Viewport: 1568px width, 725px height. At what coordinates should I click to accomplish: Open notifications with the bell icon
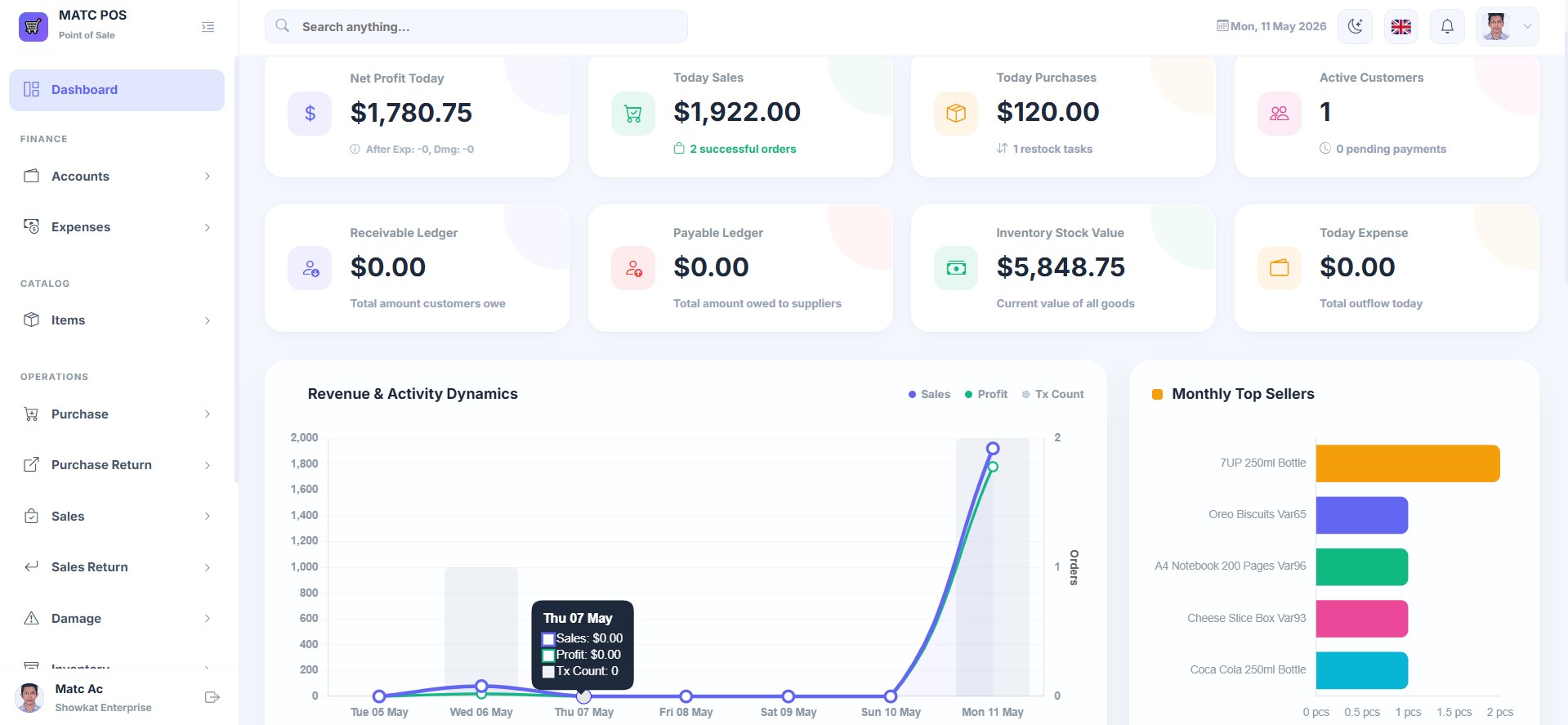tap(1447, 26)
